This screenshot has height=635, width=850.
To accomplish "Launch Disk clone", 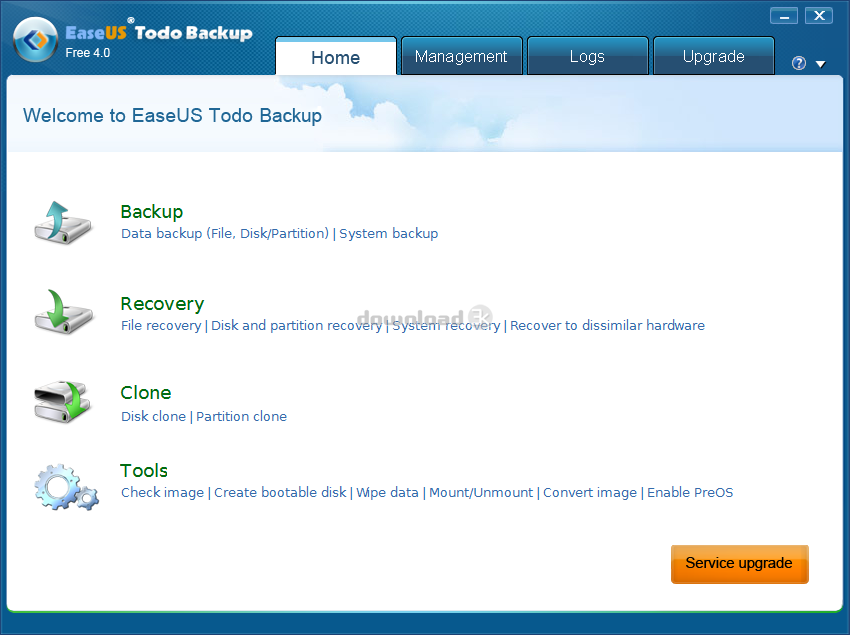I will [x=153, y=416].
